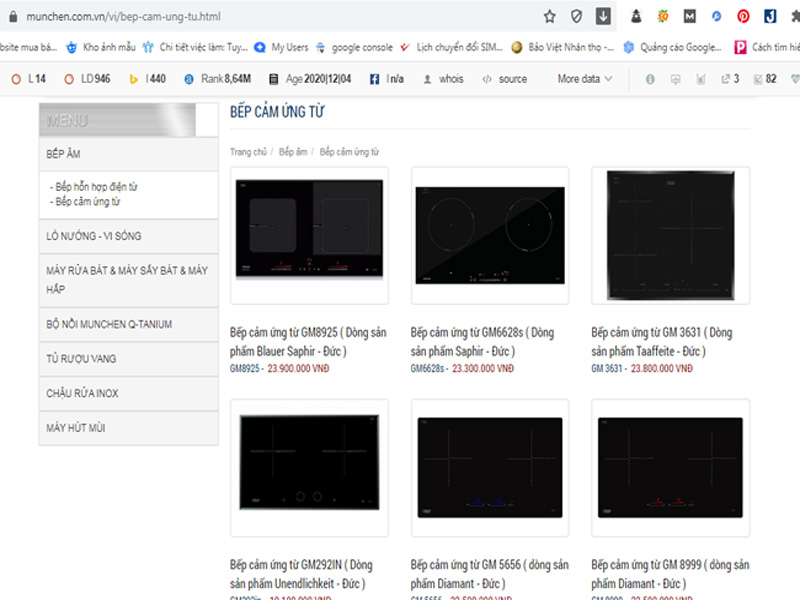The height and width of the screenshot is (600, 800).
Task: Click the blue J extension icon
Action: coord(770,17)
